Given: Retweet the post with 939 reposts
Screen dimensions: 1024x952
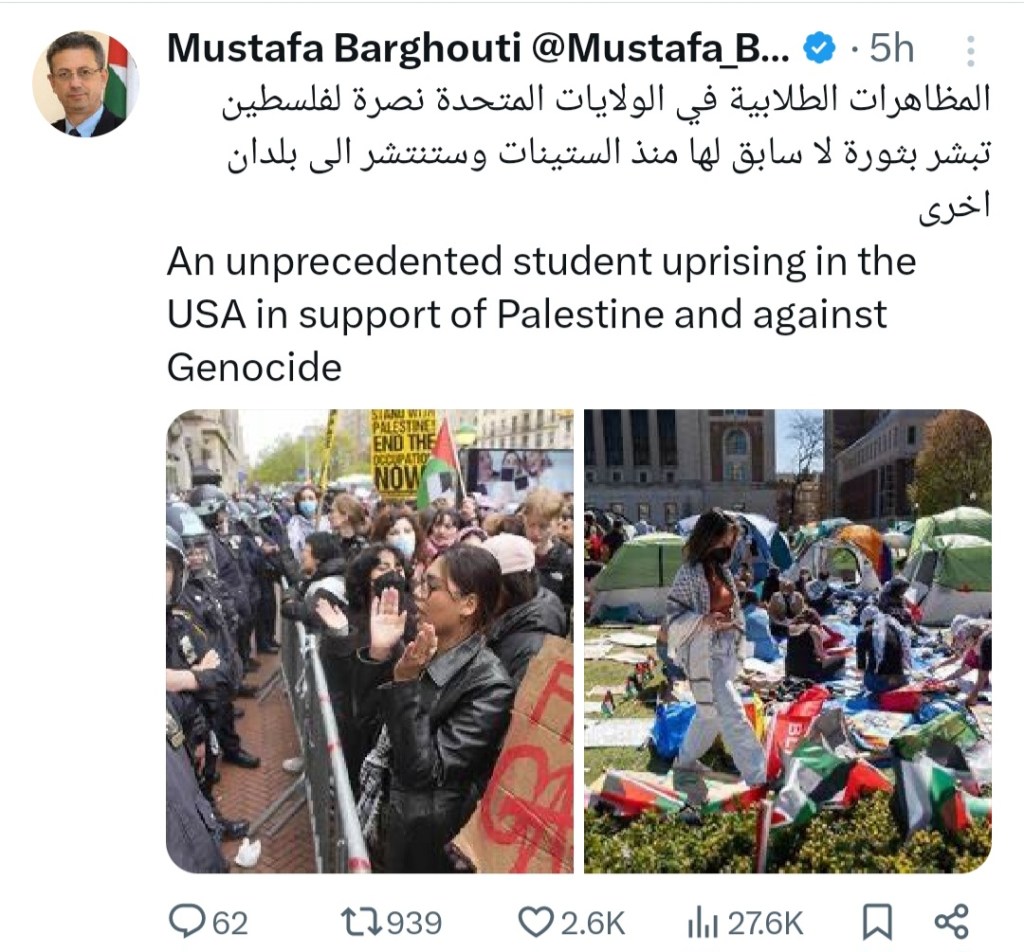Looking at the screenshot, I should point(362,923).
